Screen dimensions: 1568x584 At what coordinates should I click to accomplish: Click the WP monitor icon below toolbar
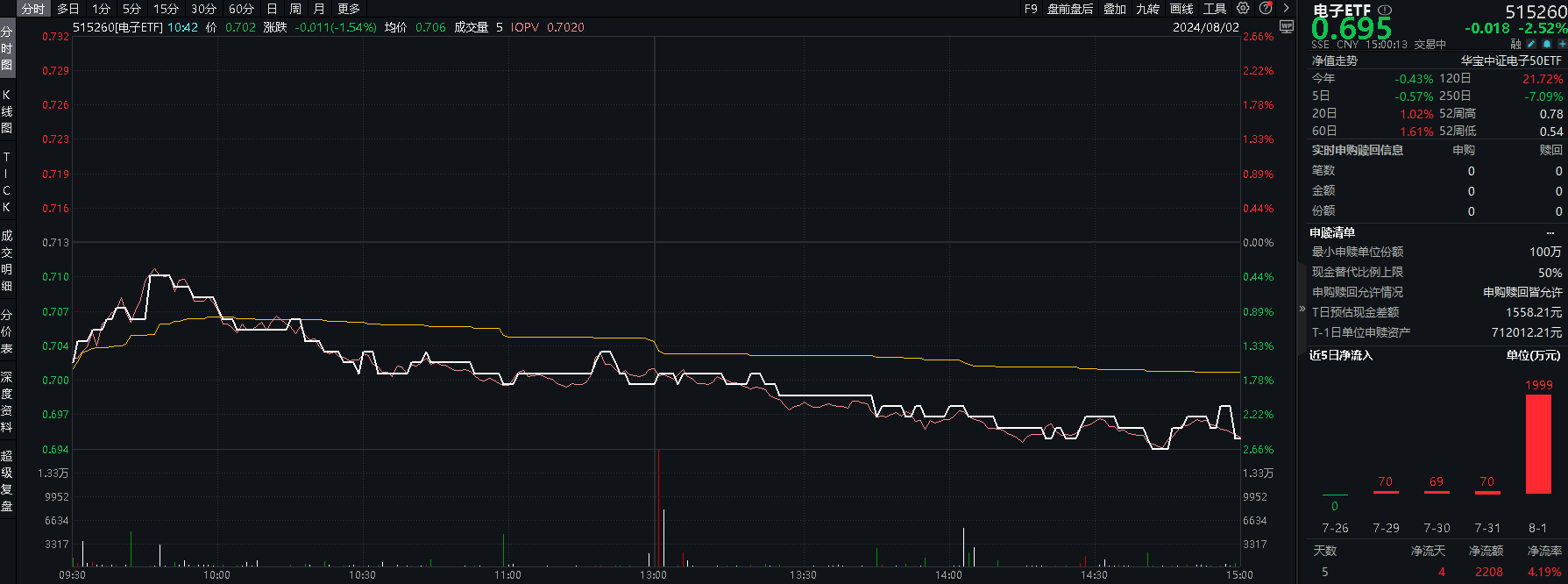[x=1287, y=27]
